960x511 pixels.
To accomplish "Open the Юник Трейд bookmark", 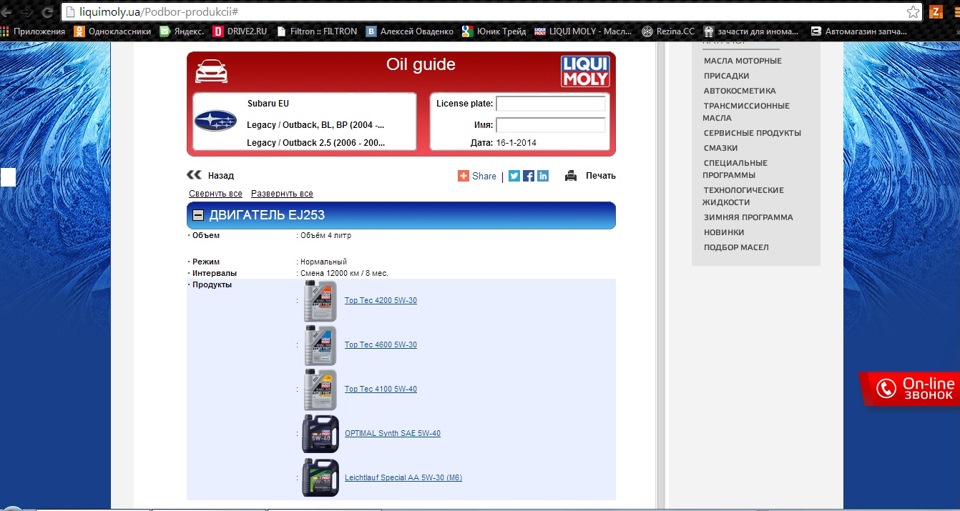I will tap(493, 31).
